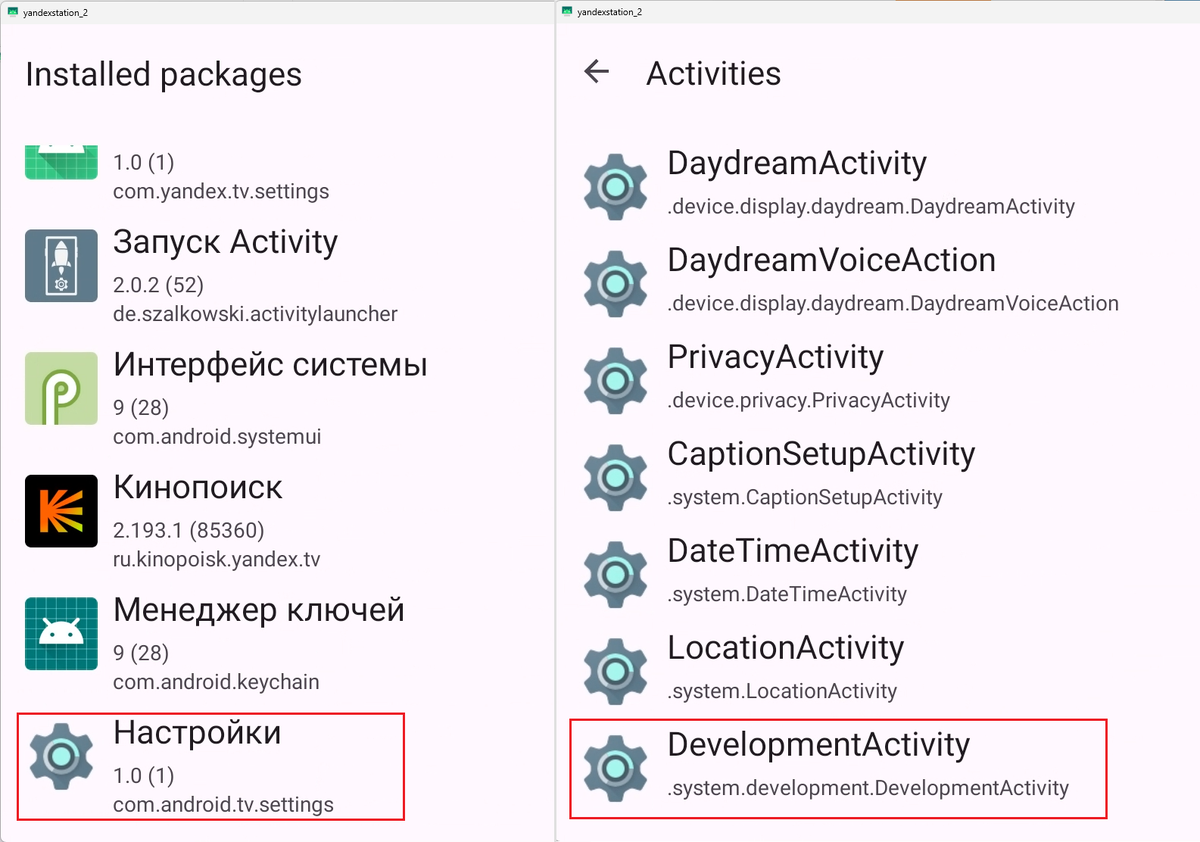The width and height of the screenshot is (1200, 842).
Task: Launch DaydreamActivity title
Action: point(797,163)
